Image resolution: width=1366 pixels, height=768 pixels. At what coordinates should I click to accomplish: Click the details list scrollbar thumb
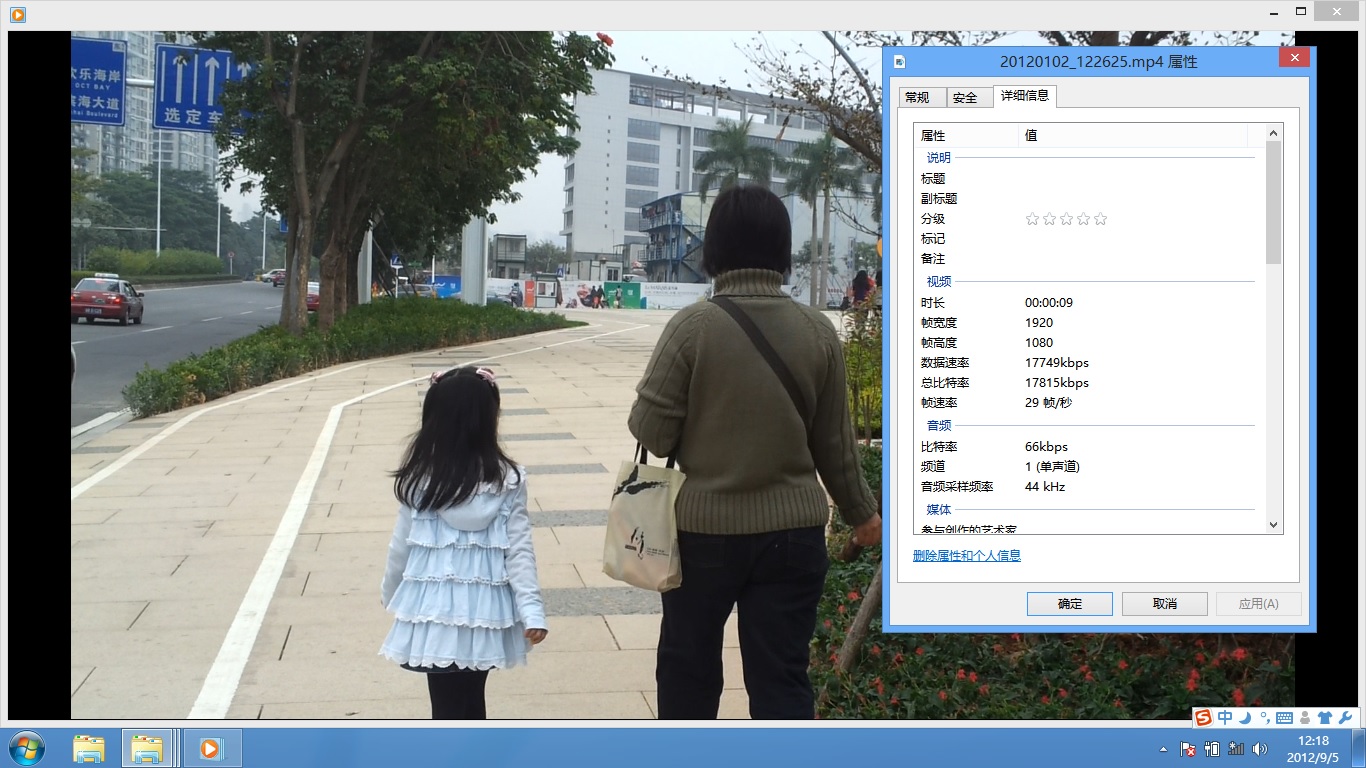(1273, 203)
